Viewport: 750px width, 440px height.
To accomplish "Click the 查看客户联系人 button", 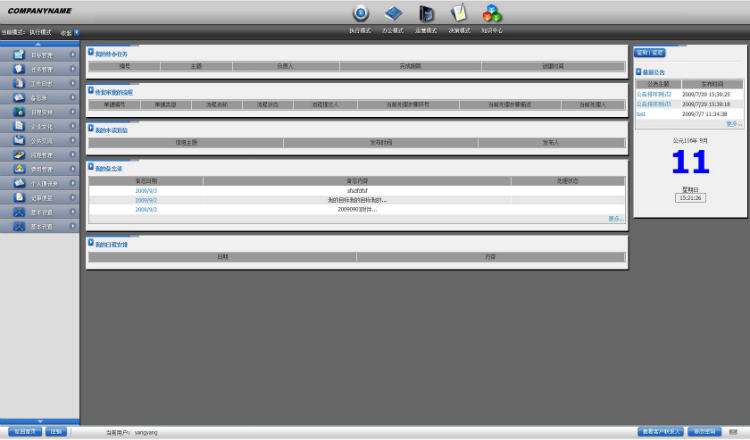I will click(x=661, y=432).
